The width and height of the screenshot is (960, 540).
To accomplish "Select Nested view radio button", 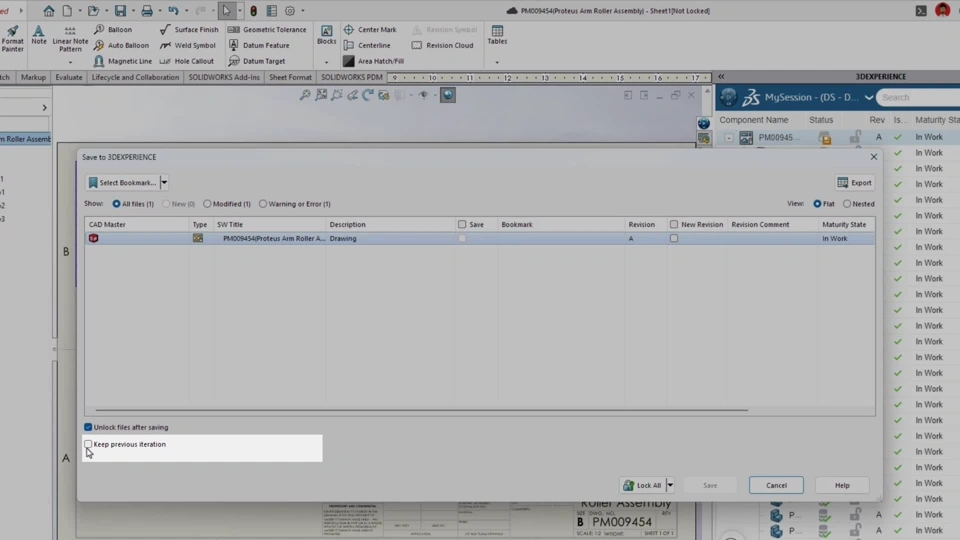I will tap(847, 204).
